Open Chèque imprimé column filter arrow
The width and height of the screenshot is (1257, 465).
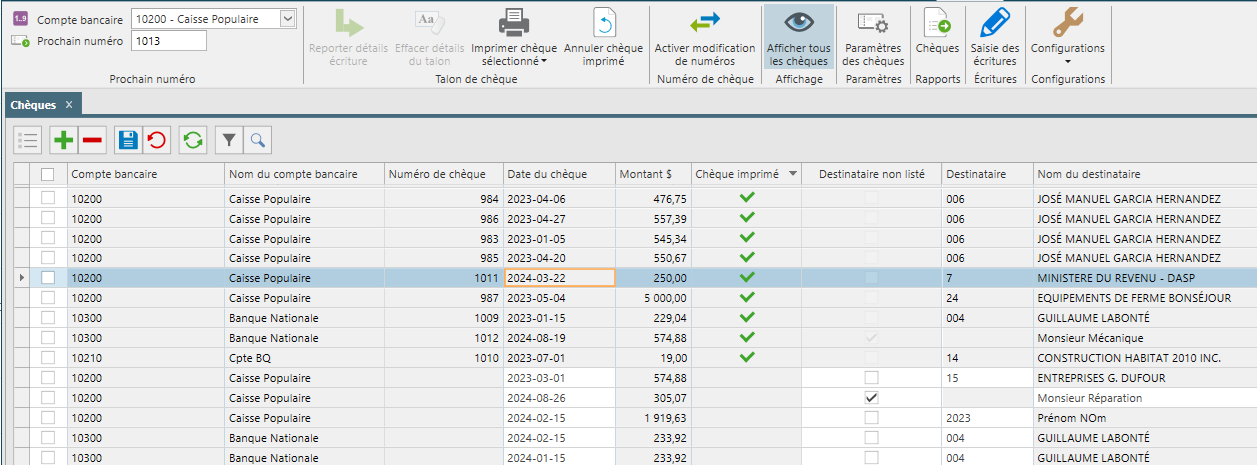point(793,174)
